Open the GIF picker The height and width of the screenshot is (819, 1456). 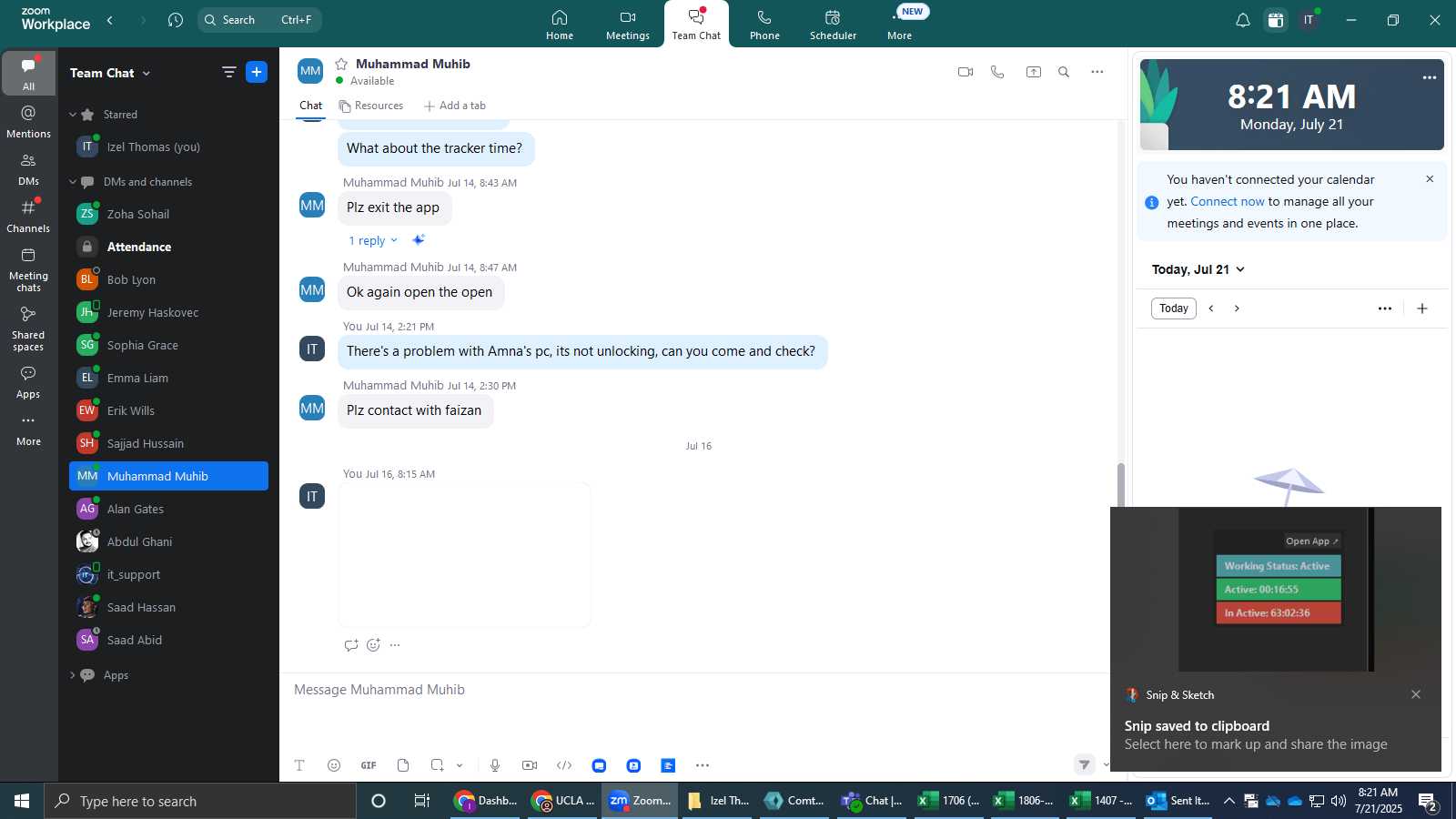[x=369, y=765]
